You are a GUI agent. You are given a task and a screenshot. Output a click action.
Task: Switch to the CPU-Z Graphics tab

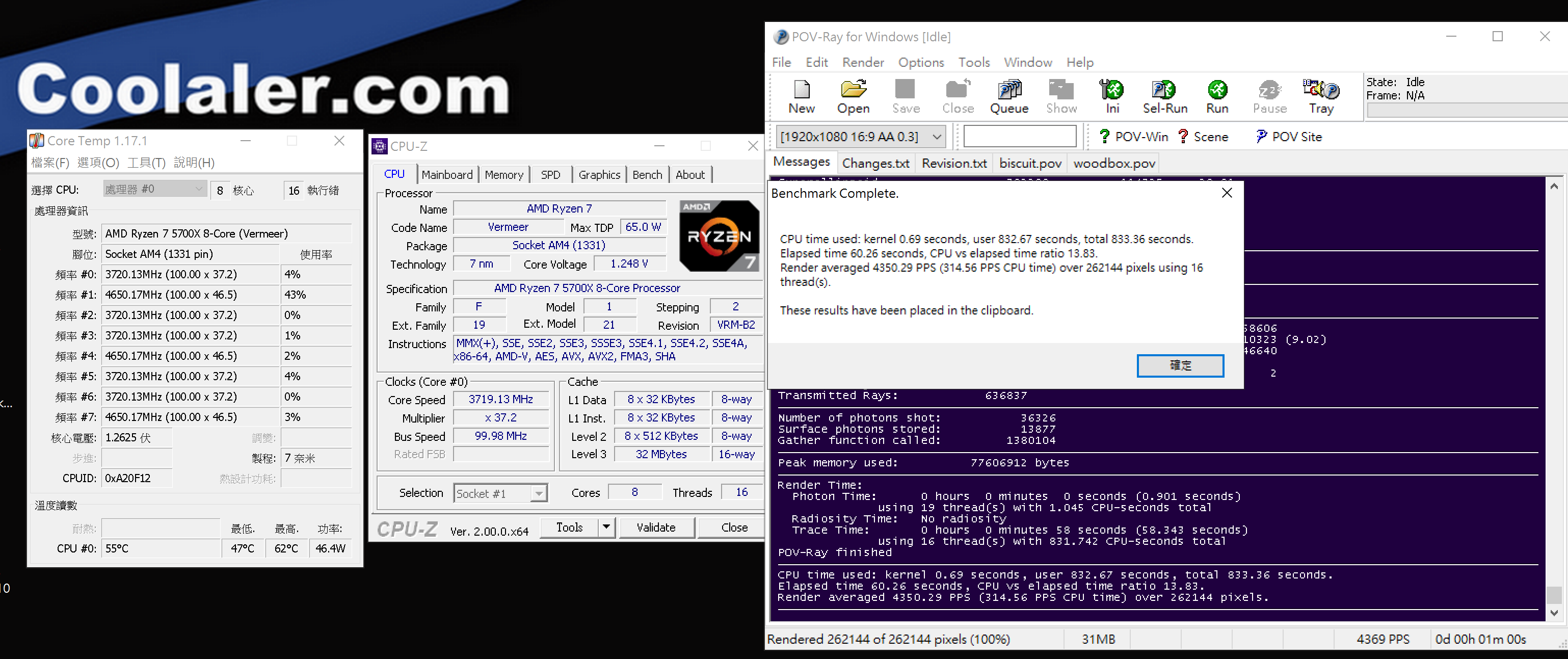(599, 175)
